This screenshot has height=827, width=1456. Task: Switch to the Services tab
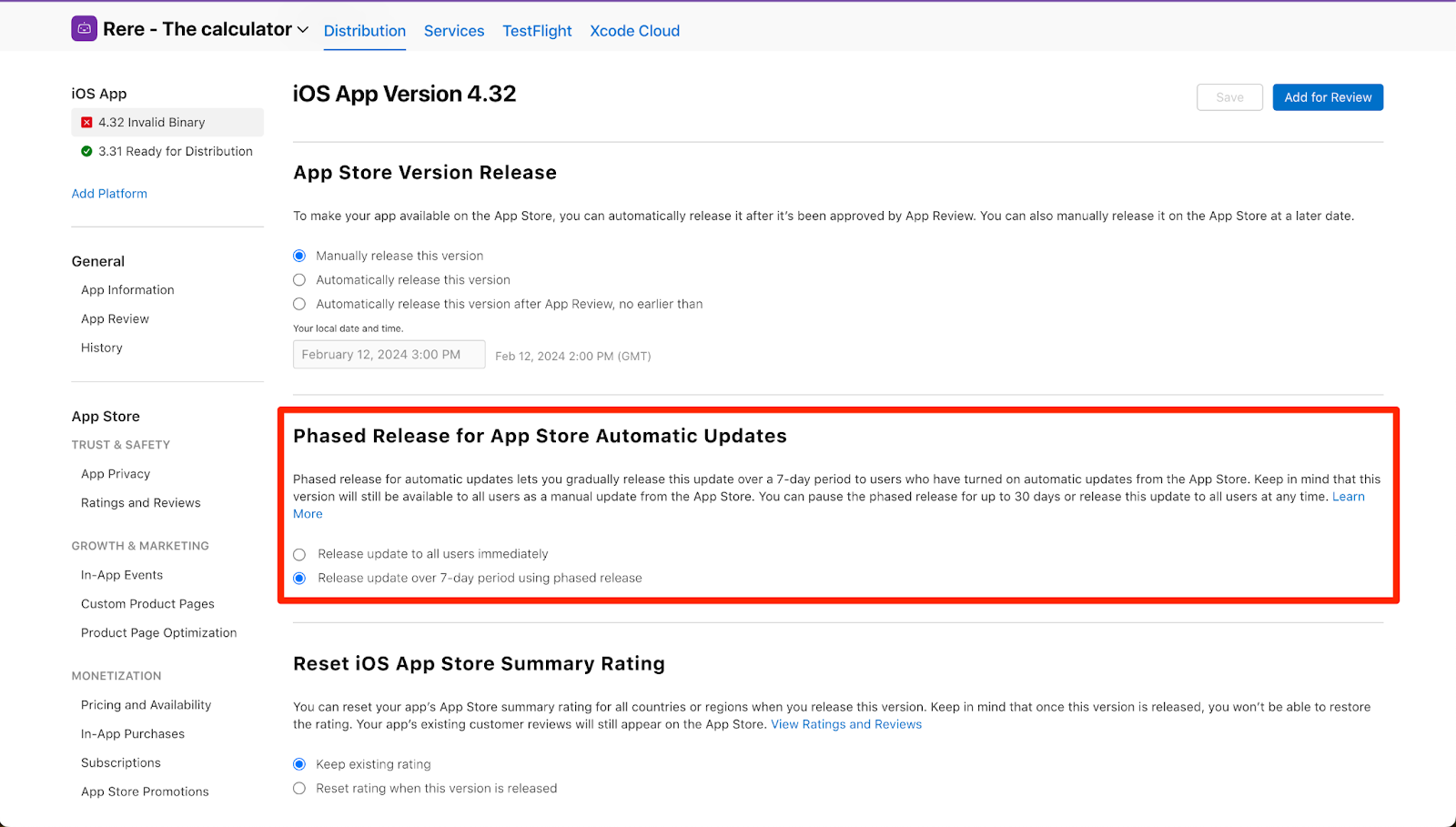(x=454, y=30)
